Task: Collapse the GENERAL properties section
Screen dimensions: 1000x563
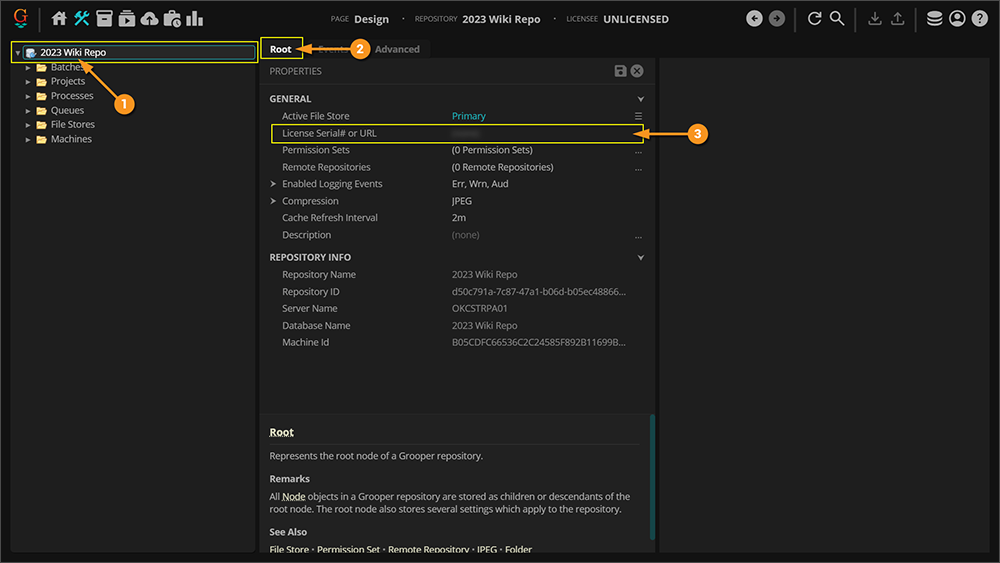Action: [640, 99]
